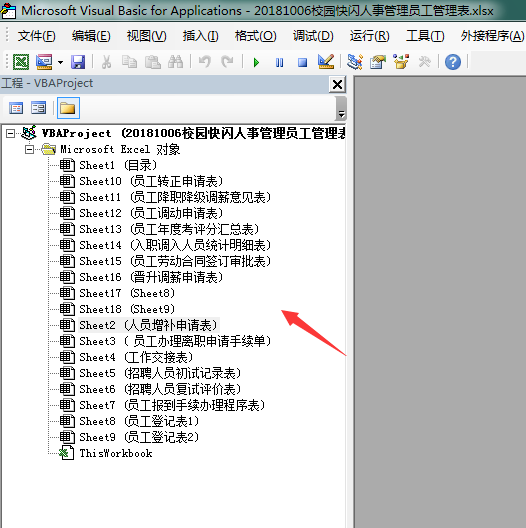Click Paste clipboard icon
Screen dimensions: 526x528
tap(153, 62)
